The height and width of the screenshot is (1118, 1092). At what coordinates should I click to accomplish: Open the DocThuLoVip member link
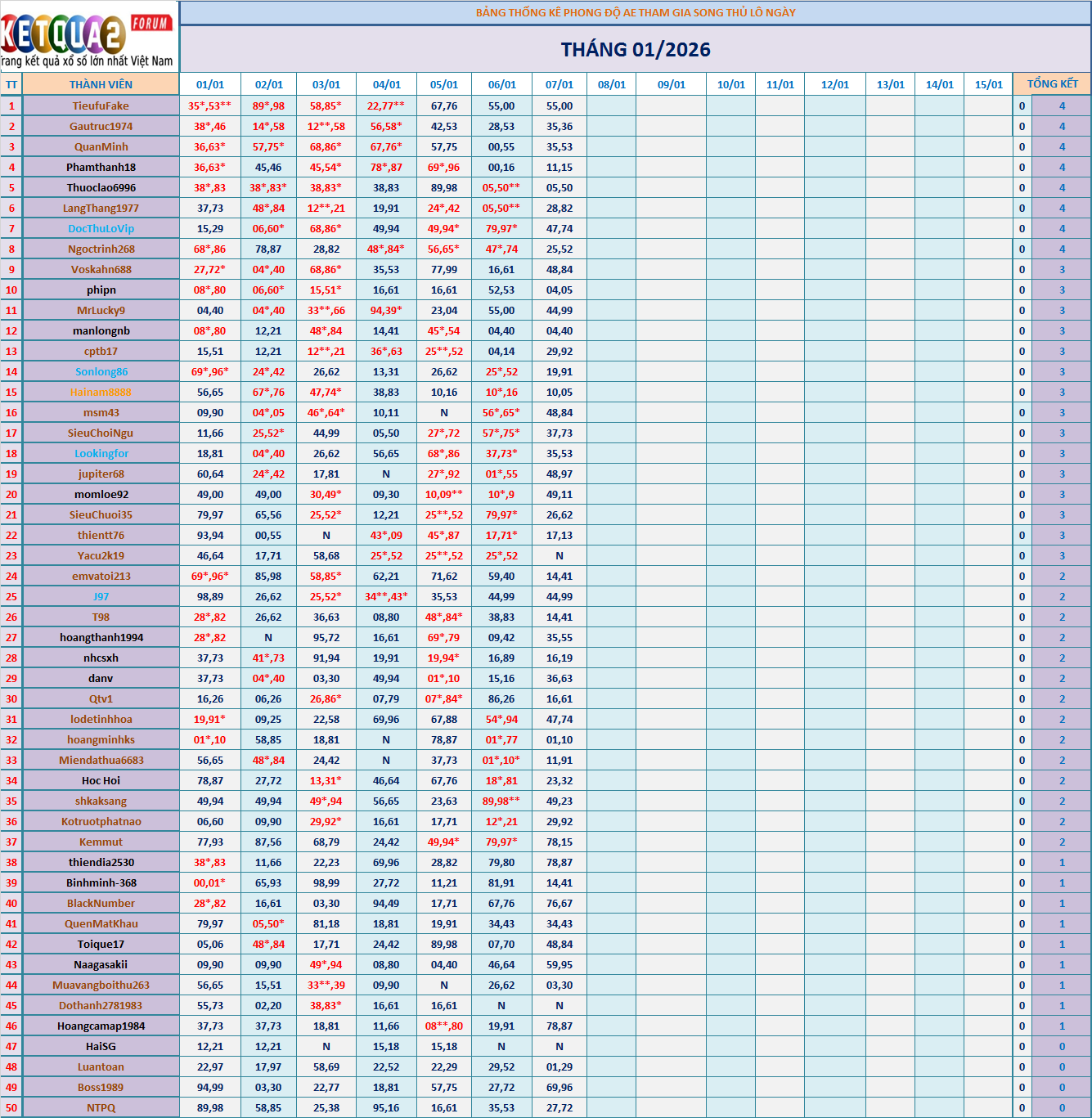(x=101, y=228)
